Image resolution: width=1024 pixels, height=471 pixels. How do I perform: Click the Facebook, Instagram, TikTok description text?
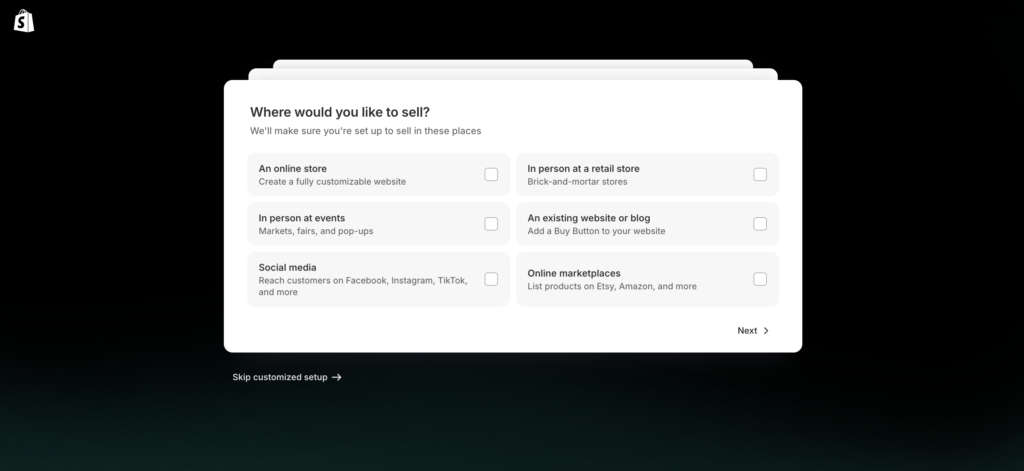[362, 281]
